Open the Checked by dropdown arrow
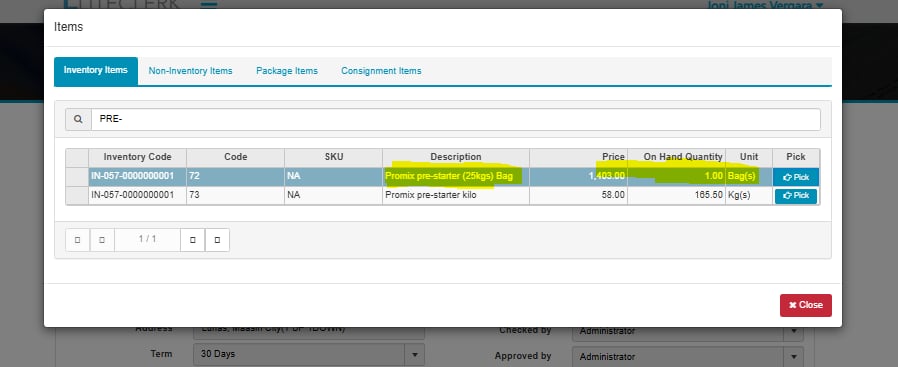Viewport: 898px width, 367px height. click(794, 331)
